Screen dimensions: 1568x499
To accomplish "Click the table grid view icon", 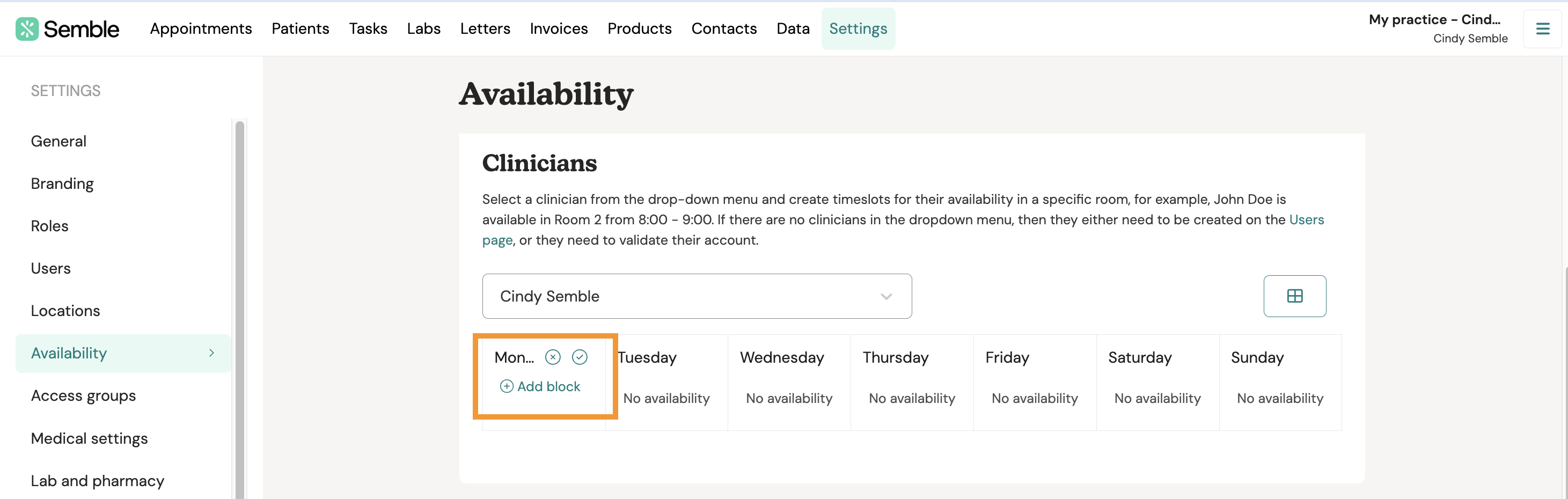I will (x=1295, y=296).
